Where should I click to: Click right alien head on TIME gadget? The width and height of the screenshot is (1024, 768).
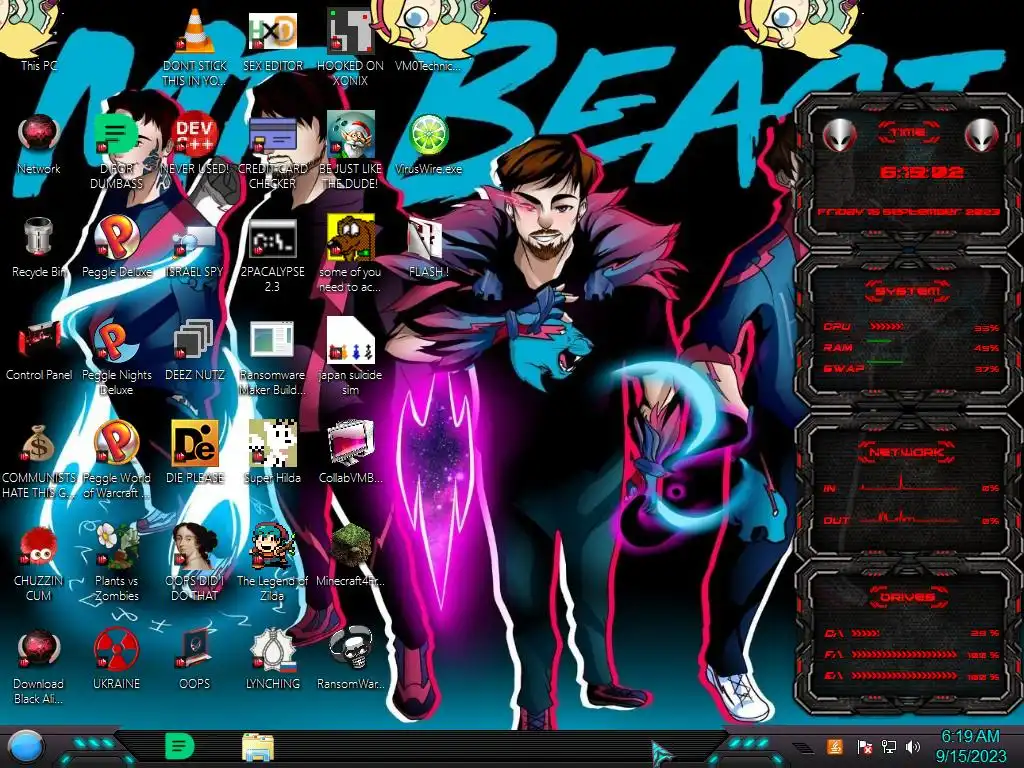pyautogui.click(x=981, y=135)
